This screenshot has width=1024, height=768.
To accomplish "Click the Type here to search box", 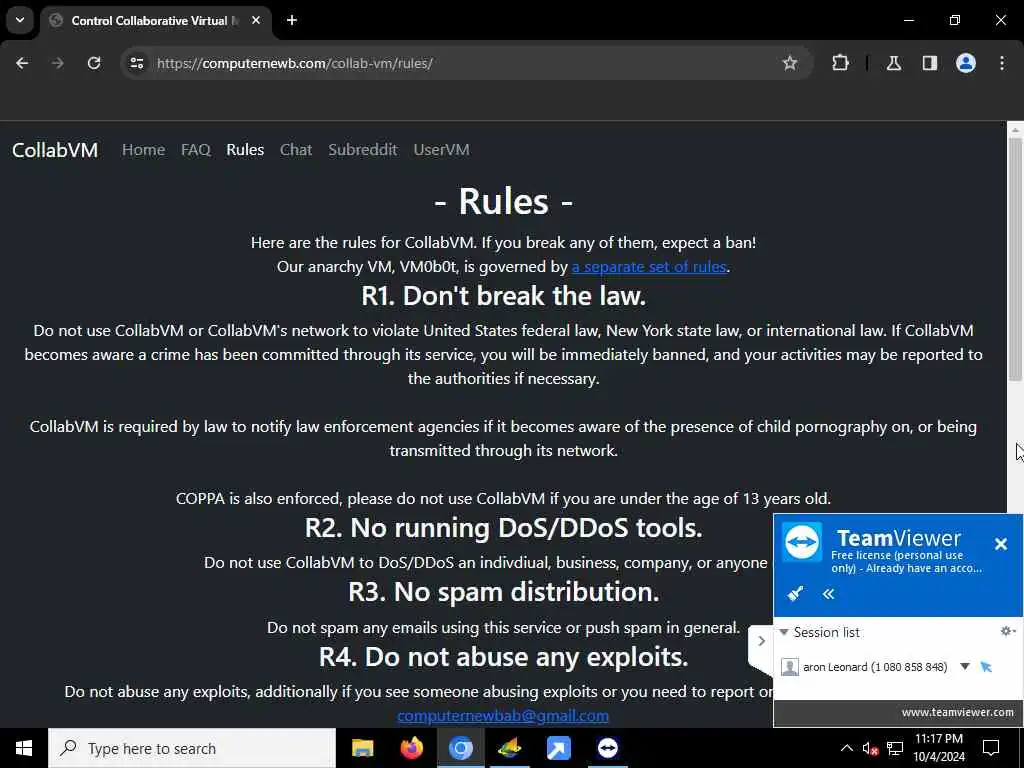I will pyautogui.click(x=192, y=748).
